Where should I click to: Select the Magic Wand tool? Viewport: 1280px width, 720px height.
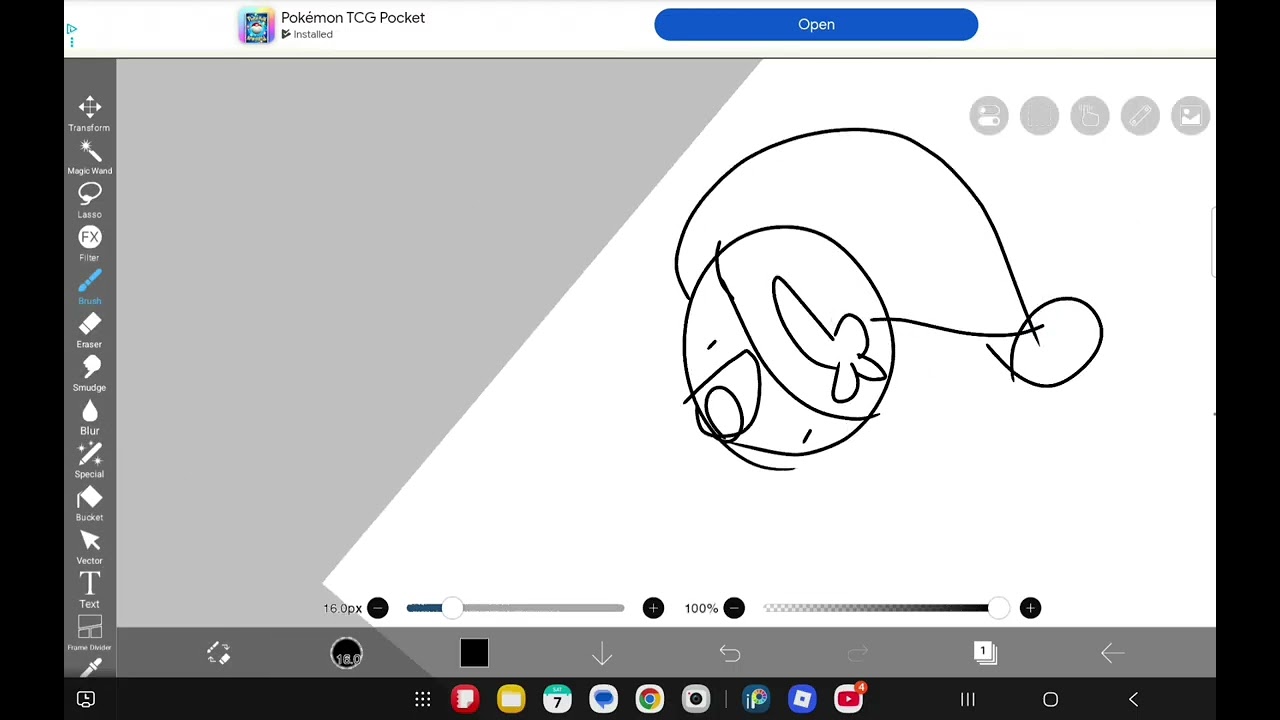point(89,157)
